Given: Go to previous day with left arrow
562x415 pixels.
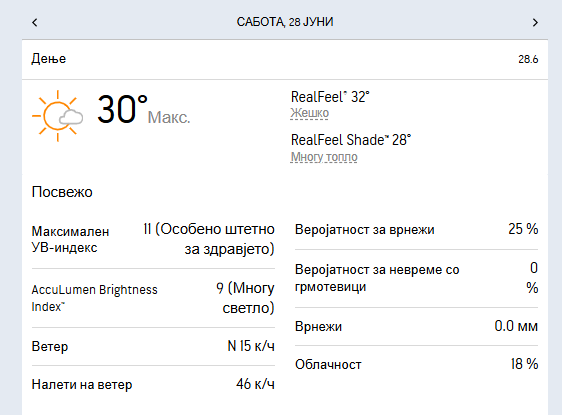Looking at the screenshot, I should pyautogui.click(x=35, y=23).
